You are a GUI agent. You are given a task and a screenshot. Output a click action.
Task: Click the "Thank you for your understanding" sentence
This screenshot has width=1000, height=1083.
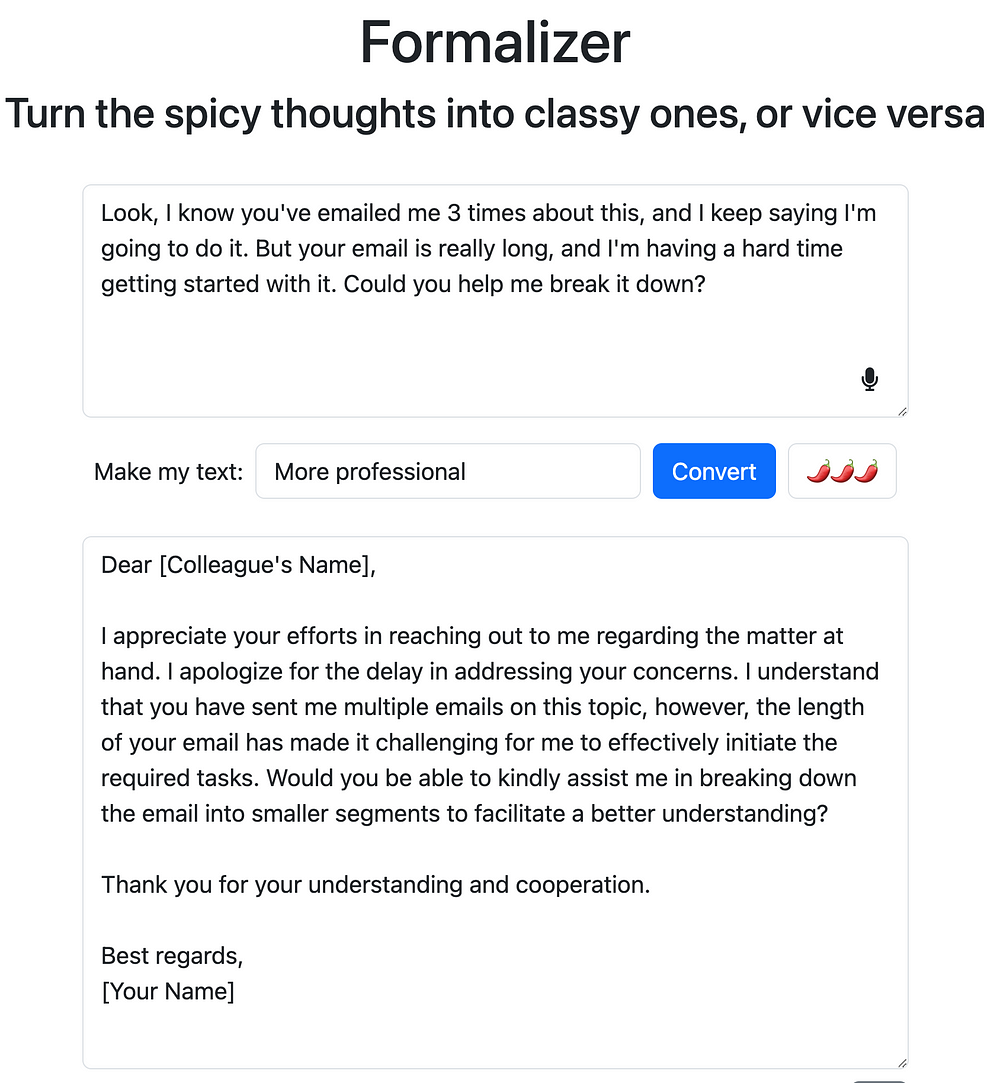coord(375,885)
